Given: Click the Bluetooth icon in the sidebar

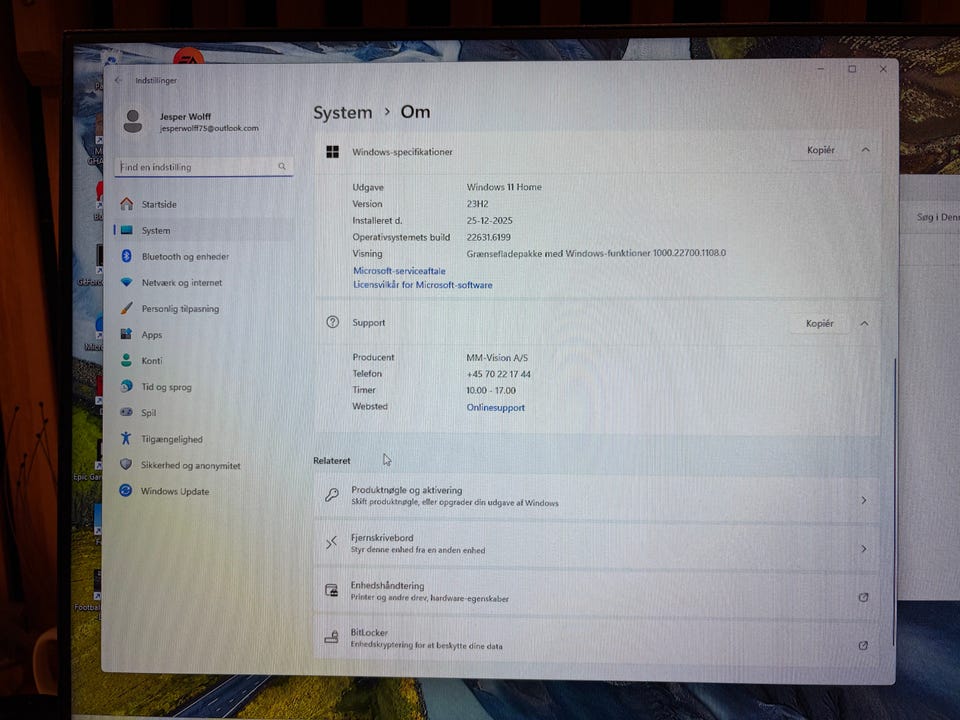Looking at the screenshot, I should coord(127,256).
